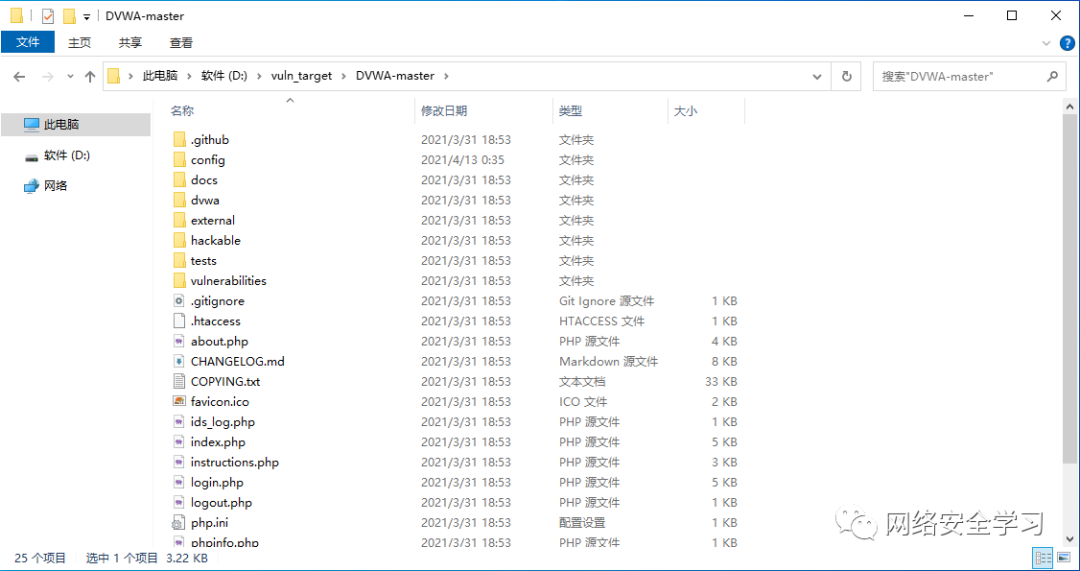Click the scrollbar up arrow
The height and width of the screenshot is (571, 1080).
[x=1071, y=107]
